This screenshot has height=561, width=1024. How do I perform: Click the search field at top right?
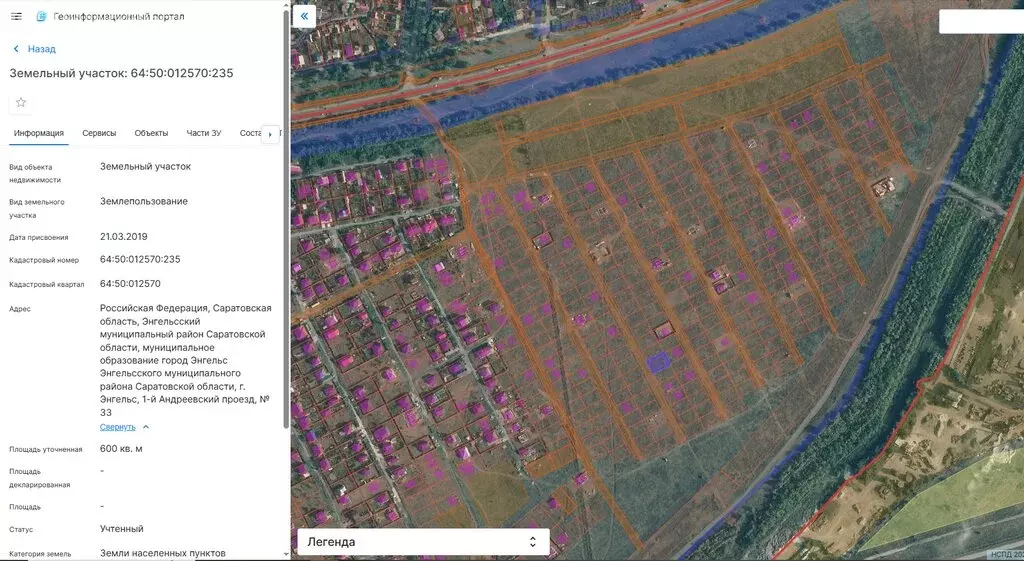click(981, 22)
